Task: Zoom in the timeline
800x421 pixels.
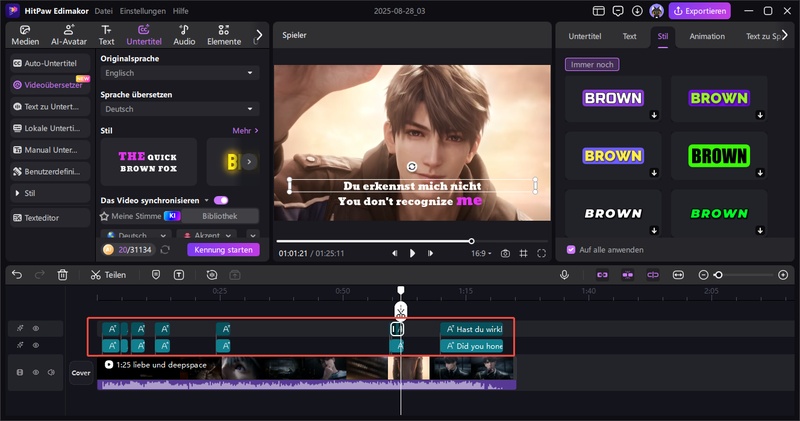Action: pos(783,275)
